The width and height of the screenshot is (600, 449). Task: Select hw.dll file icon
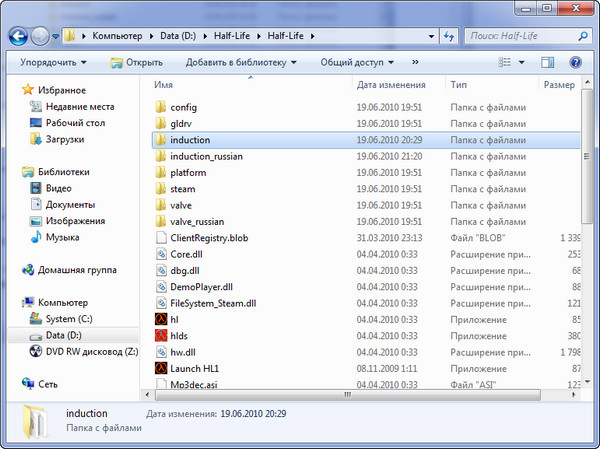[x=161, y=352]
